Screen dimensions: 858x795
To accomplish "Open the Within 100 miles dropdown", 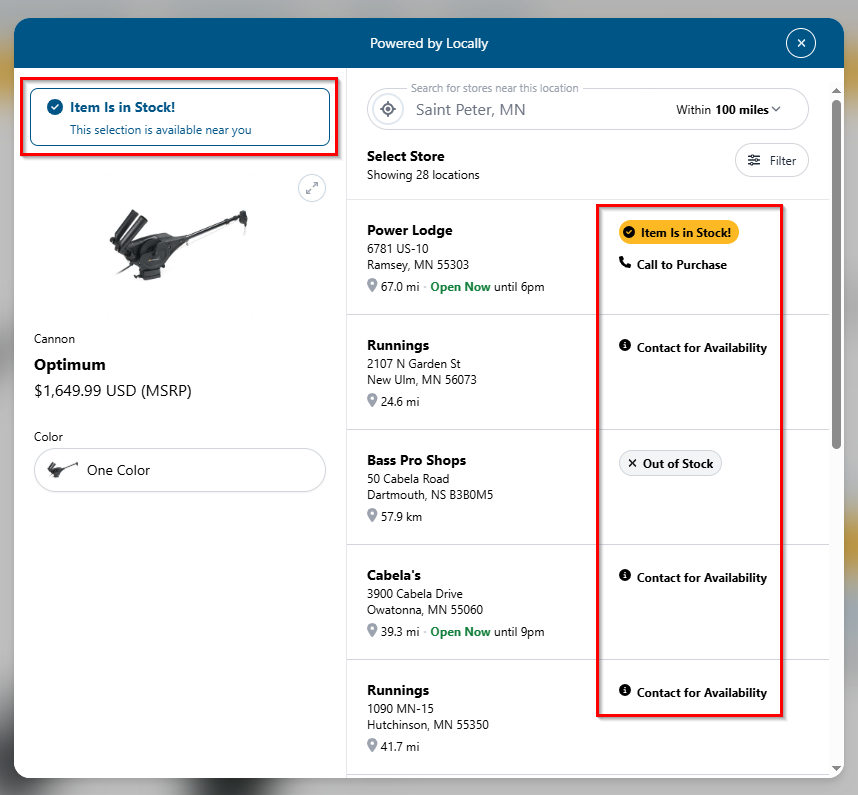I will click(728, 110).
